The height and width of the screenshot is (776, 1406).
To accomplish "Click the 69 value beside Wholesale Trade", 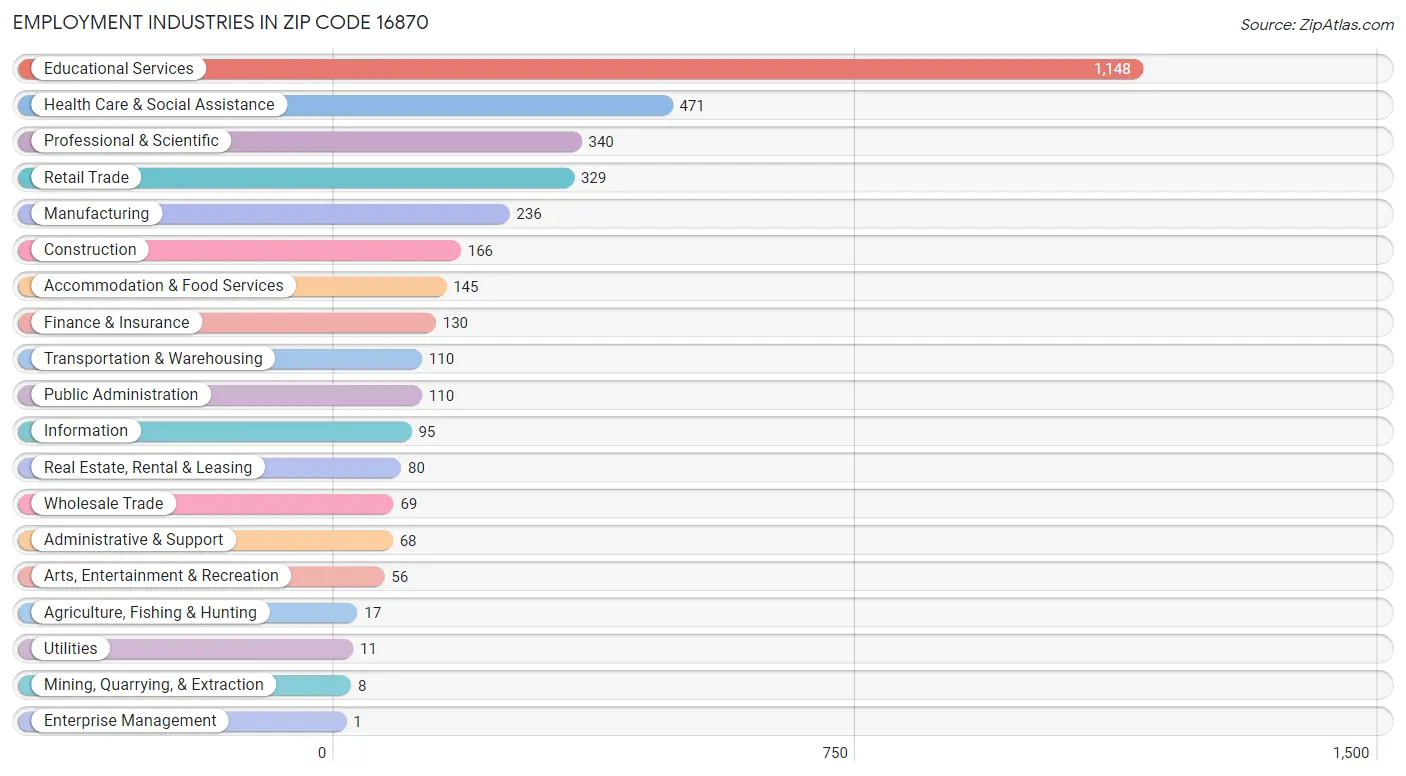I will [x=409, y=504].
